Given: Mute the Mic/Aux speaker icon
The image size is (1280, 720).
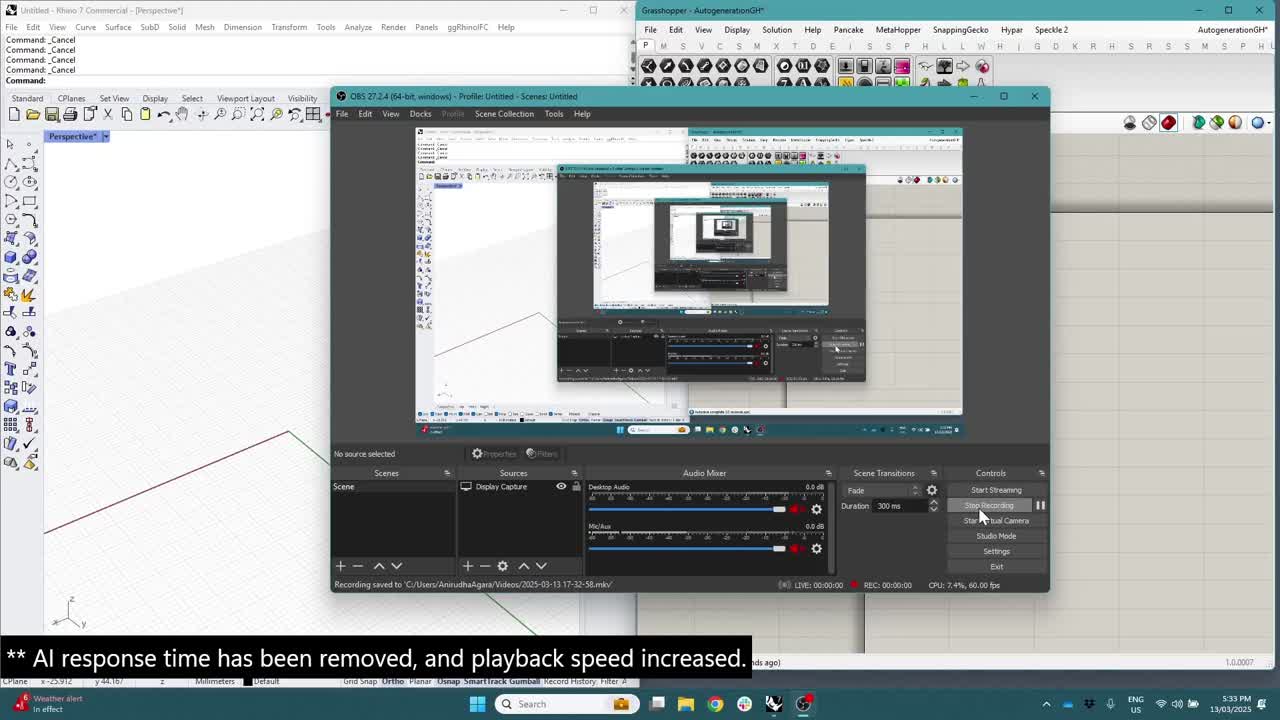Looking at the screenshot, I should click(797, 548).
